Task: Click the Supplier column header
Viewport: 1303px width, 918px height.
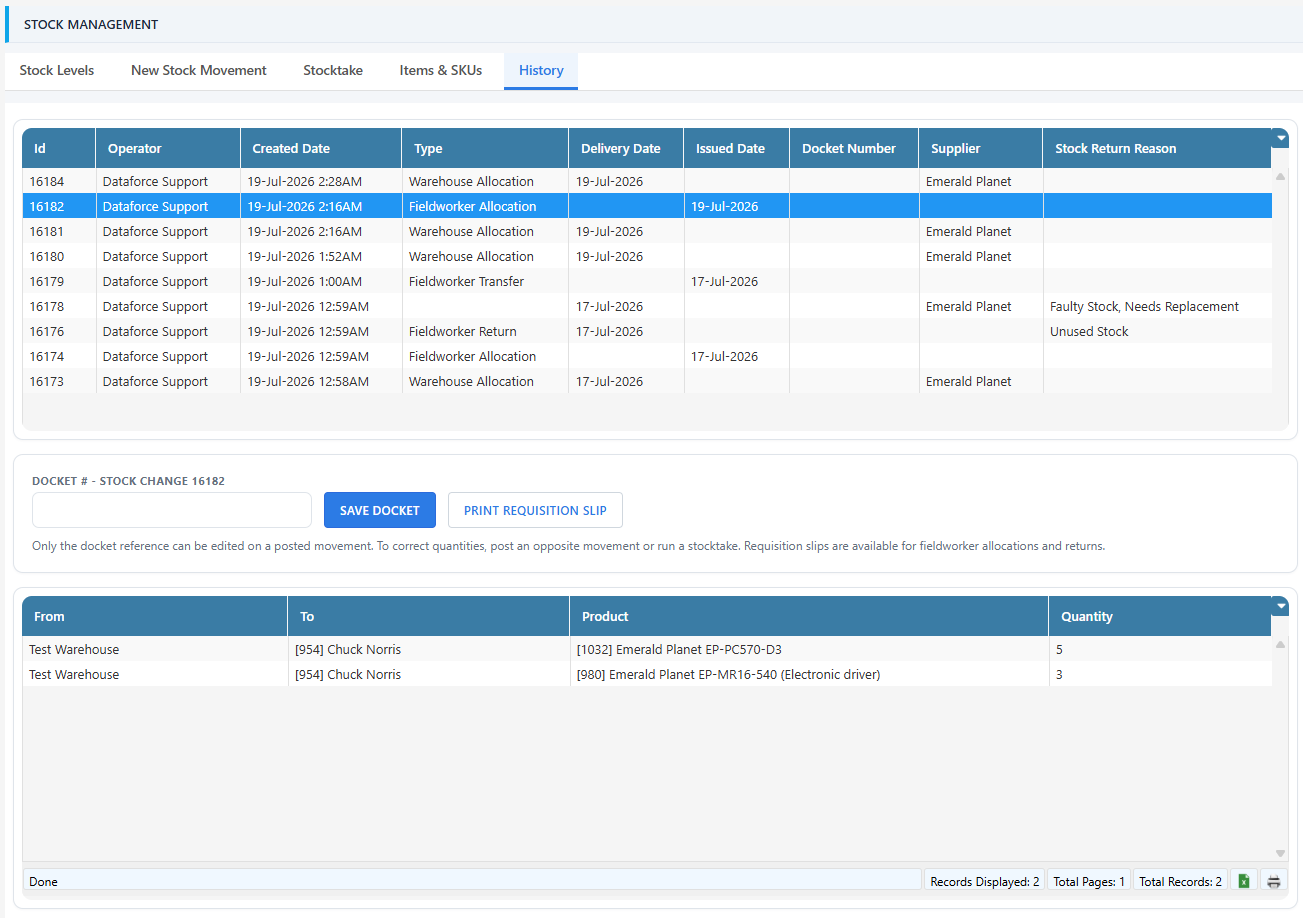Action: coord(981,148)
